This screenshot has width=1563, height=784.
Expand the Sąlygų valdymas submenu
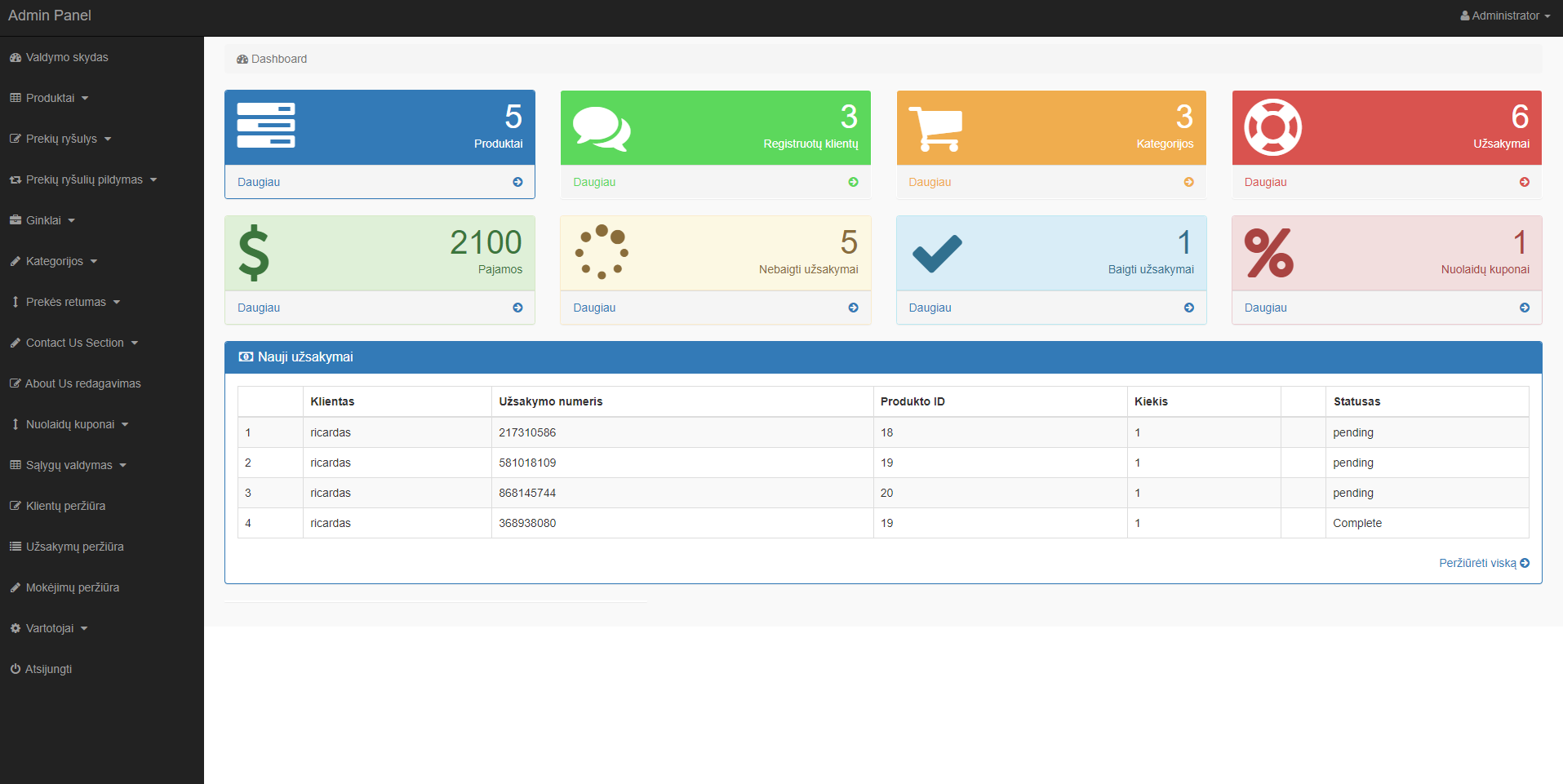(x=69, y=465)
